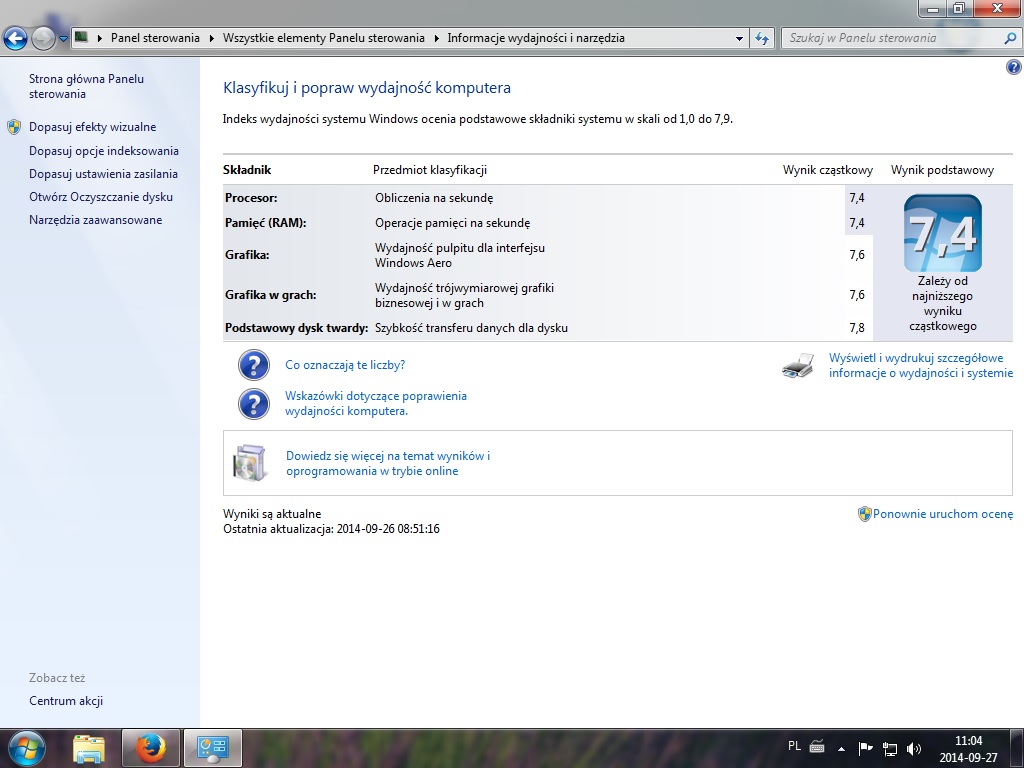This screenshot has width=1024, height=768.
Task: Open Dopasuj ustawienia zasilania link
Action: [x=103, y=174]
